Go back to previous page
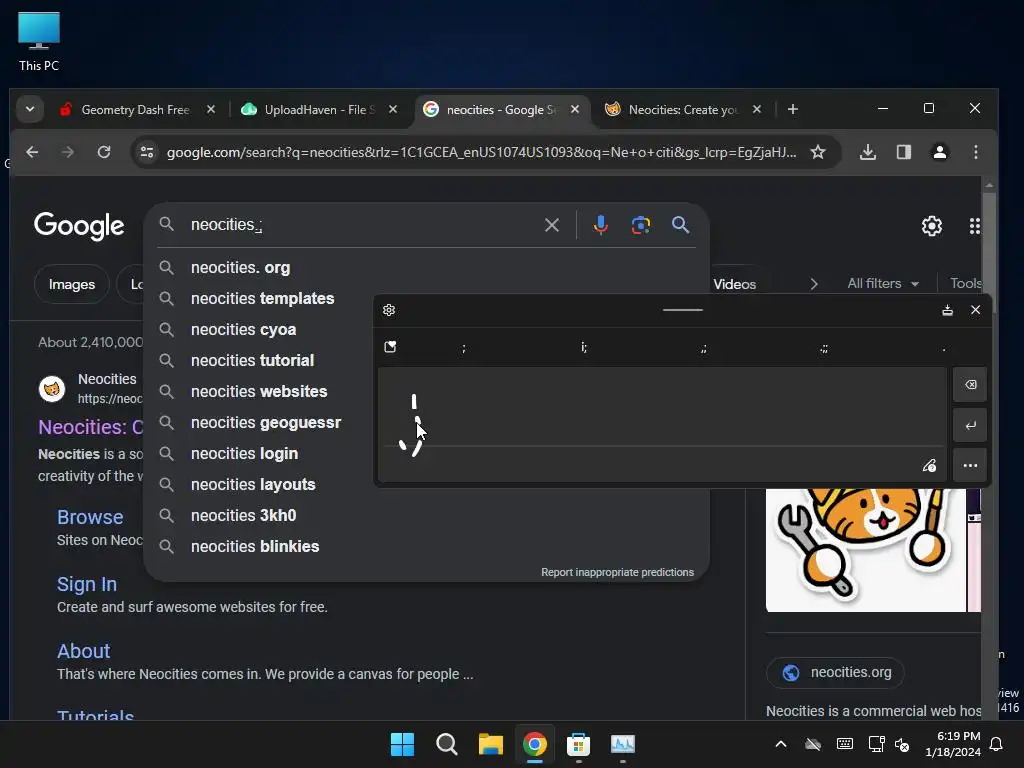The width and height of the screenshot is (1024, 768). click(x=32, y=152)
